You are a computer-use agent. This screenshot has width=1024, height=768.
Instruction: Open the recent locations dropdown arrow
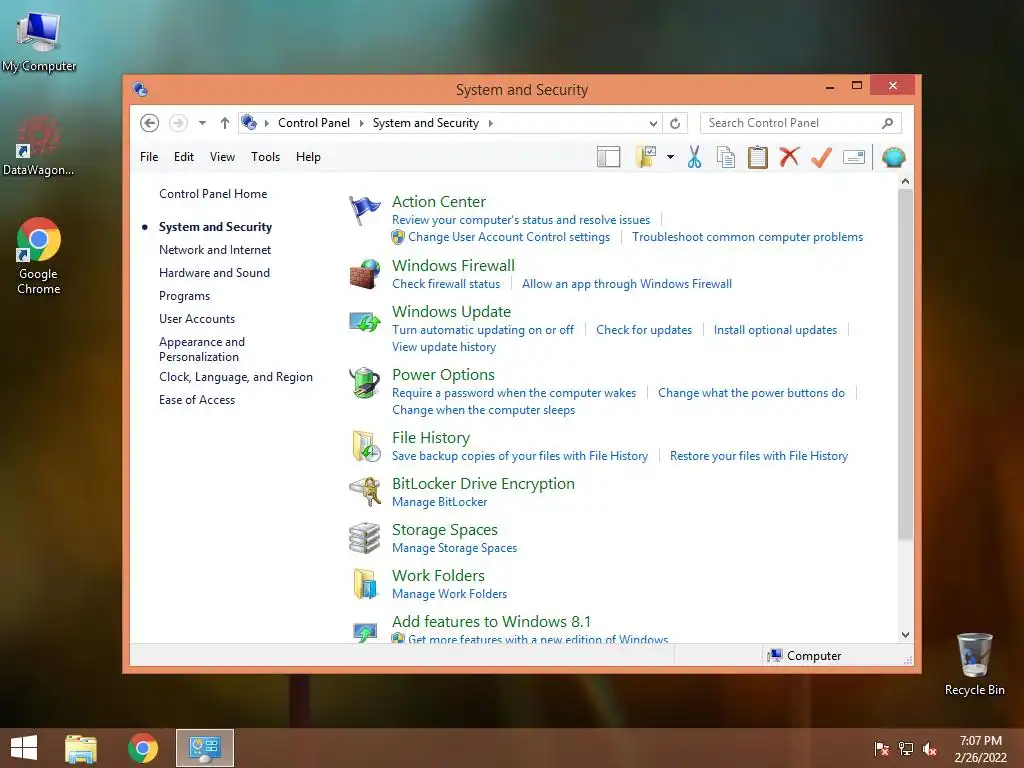click(x=202, y=123)
